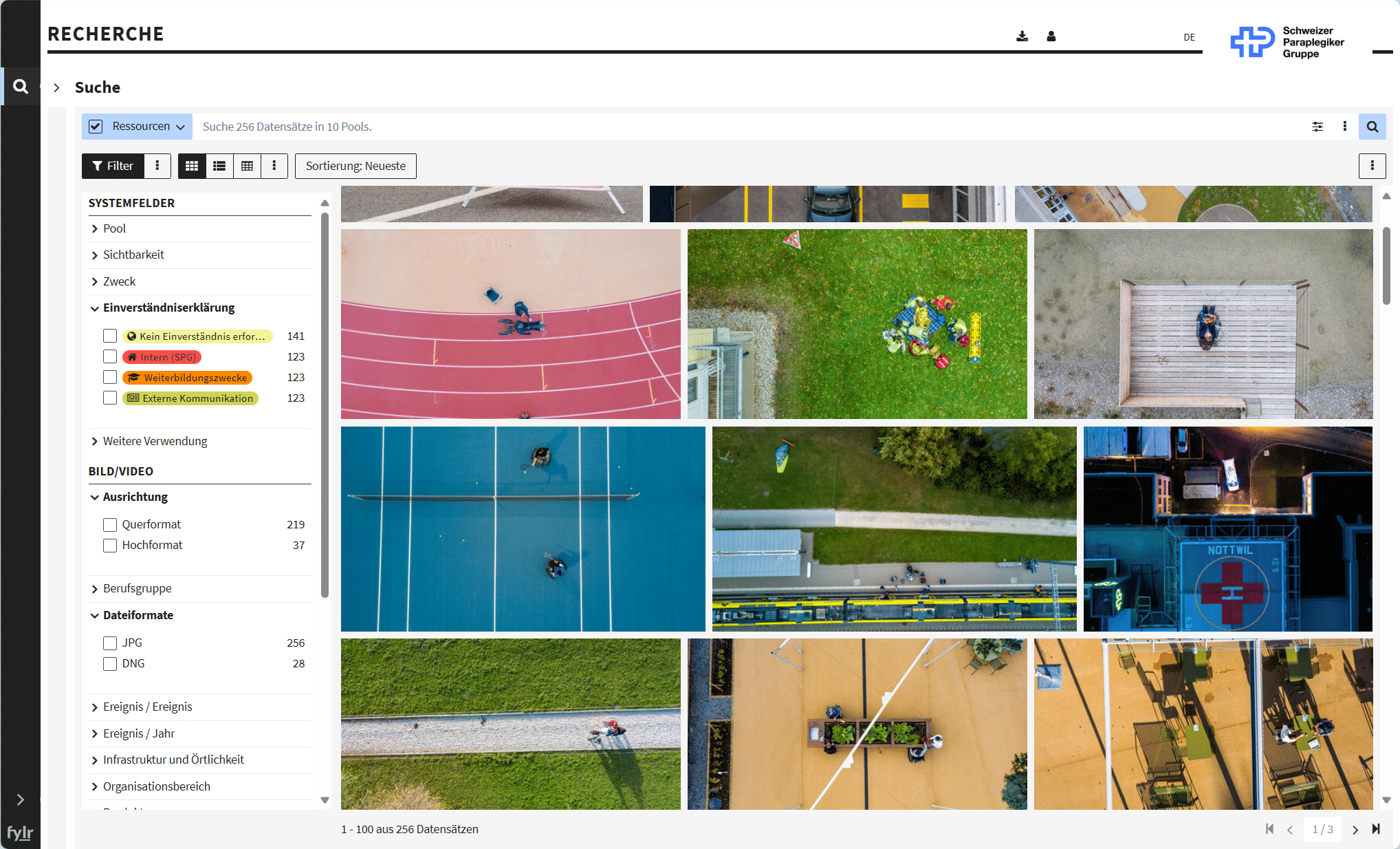The height and width of the screenshot is (849, 1400).
Task: Switch to text list view
Action: point(219,166)
